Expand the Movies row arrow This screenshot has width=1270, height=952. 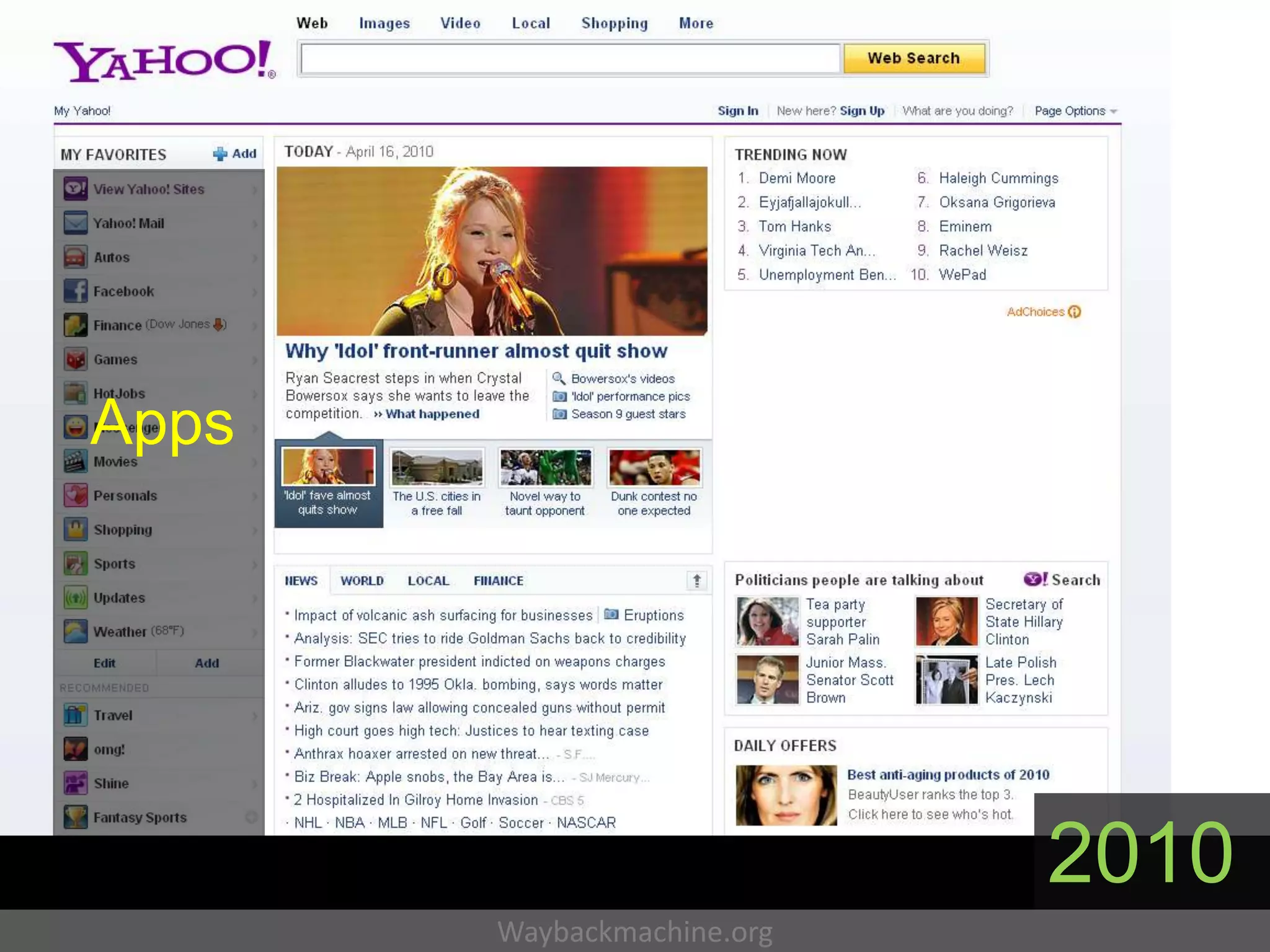coord(255,462)
